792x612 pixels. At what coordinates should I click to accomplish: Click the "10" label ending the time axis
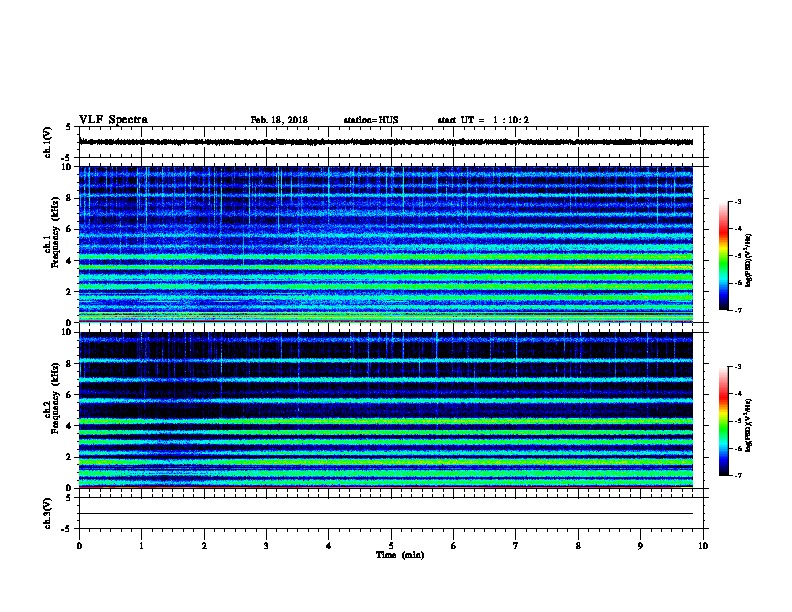[x=703, y=546]
